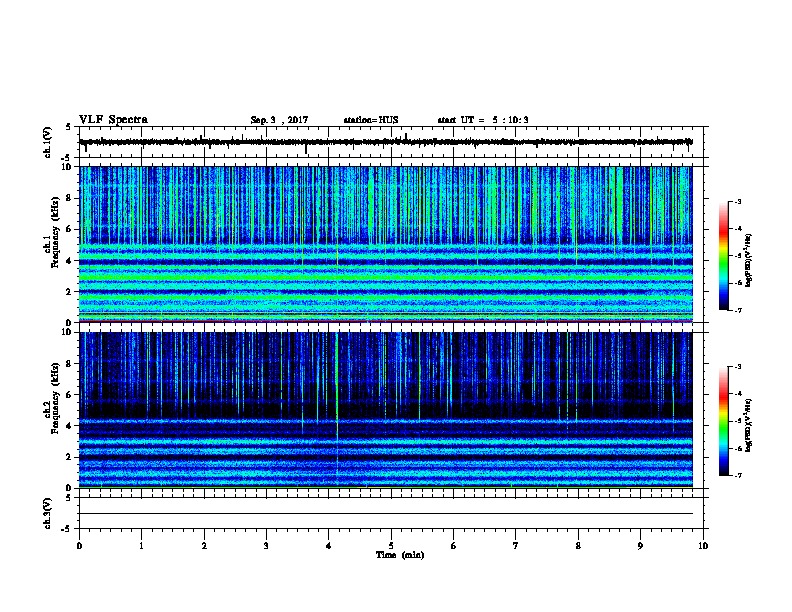Click the upper ch.1 color scale bar
This screenshot has width=792, height=612.
point(723,256)
